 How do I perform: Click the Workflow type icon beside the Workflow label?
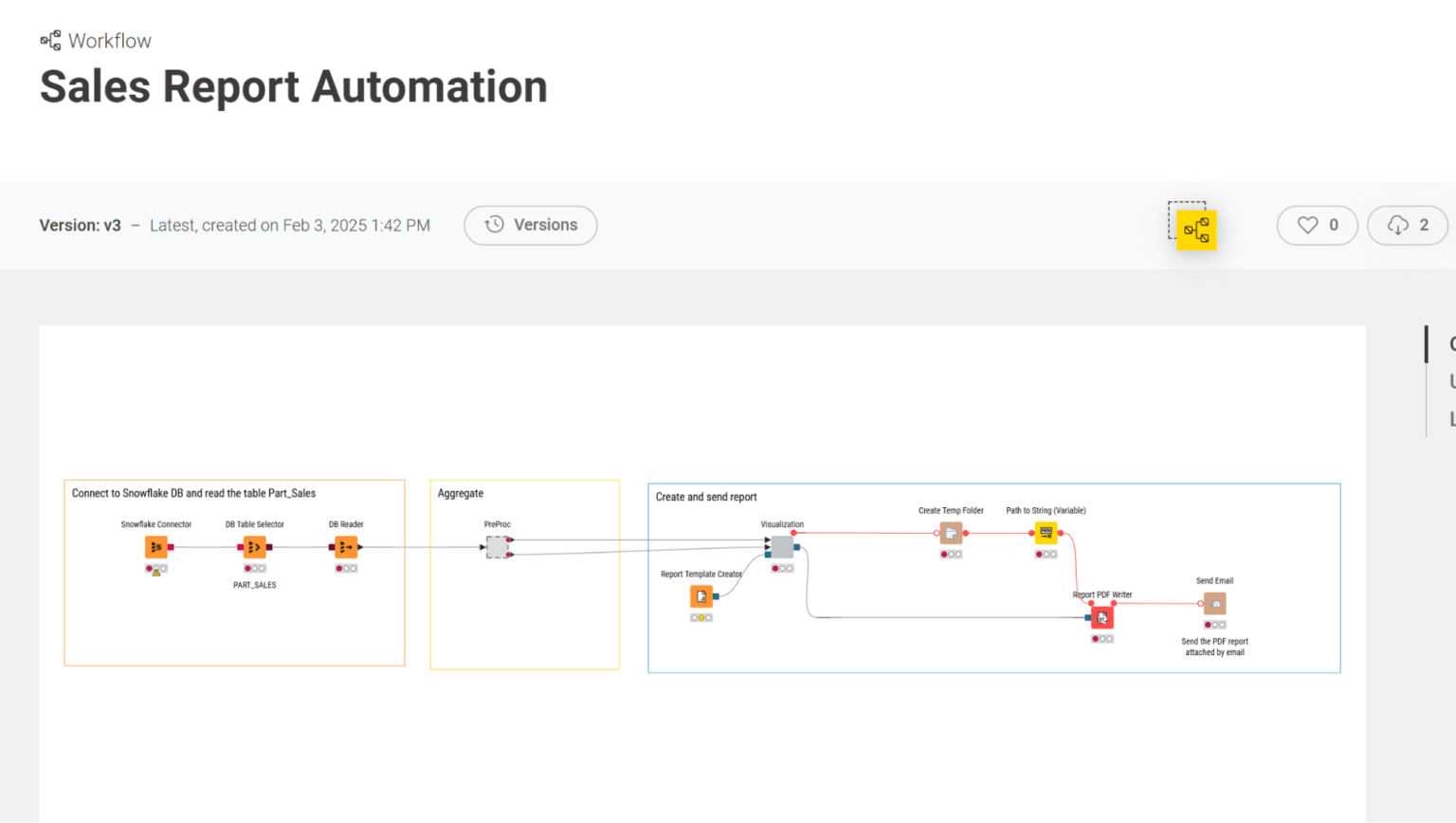click(50, 40)
